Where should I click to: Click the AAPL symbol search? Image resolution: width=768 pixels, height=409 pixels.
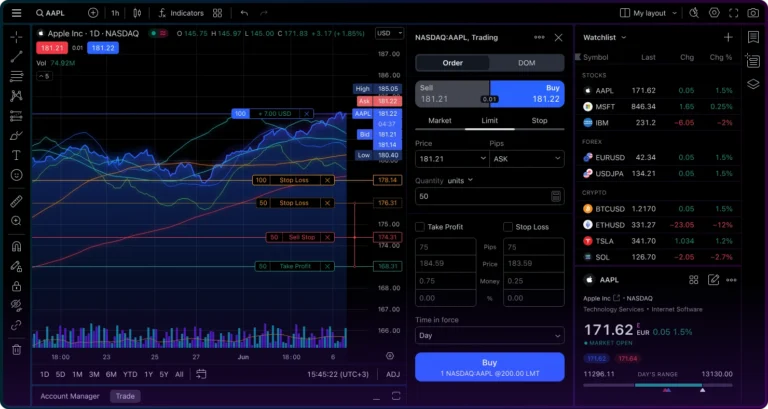tap(50, 13)
